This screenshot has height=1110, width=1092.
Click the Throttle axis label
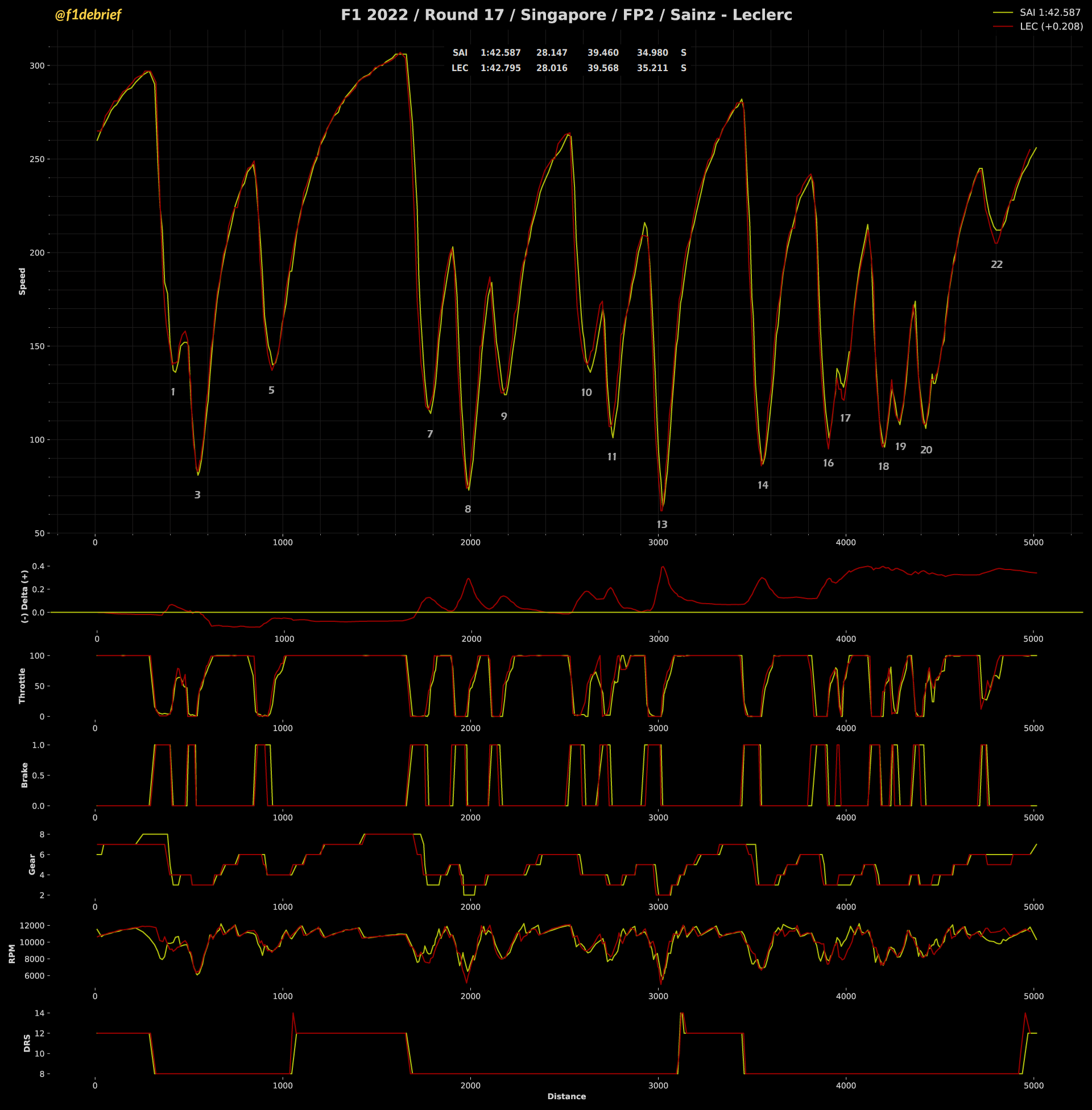pyautogui.click(x=22, y=686)
